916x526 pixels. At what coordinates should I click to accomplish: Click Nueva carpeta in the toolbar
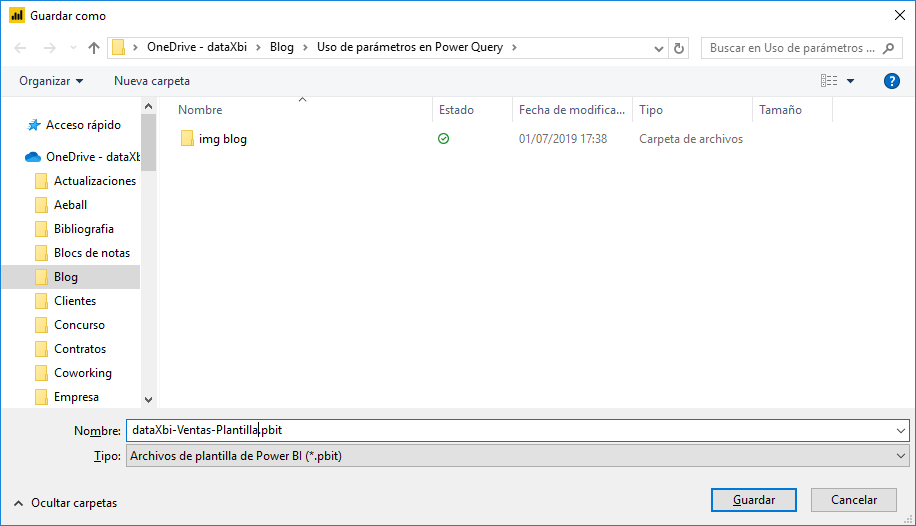click(x=152, y=81)
